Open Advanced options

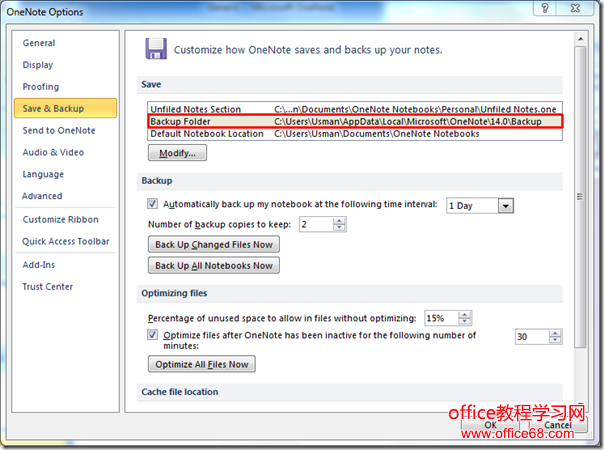pyautogui.click(x=42, y=196)
